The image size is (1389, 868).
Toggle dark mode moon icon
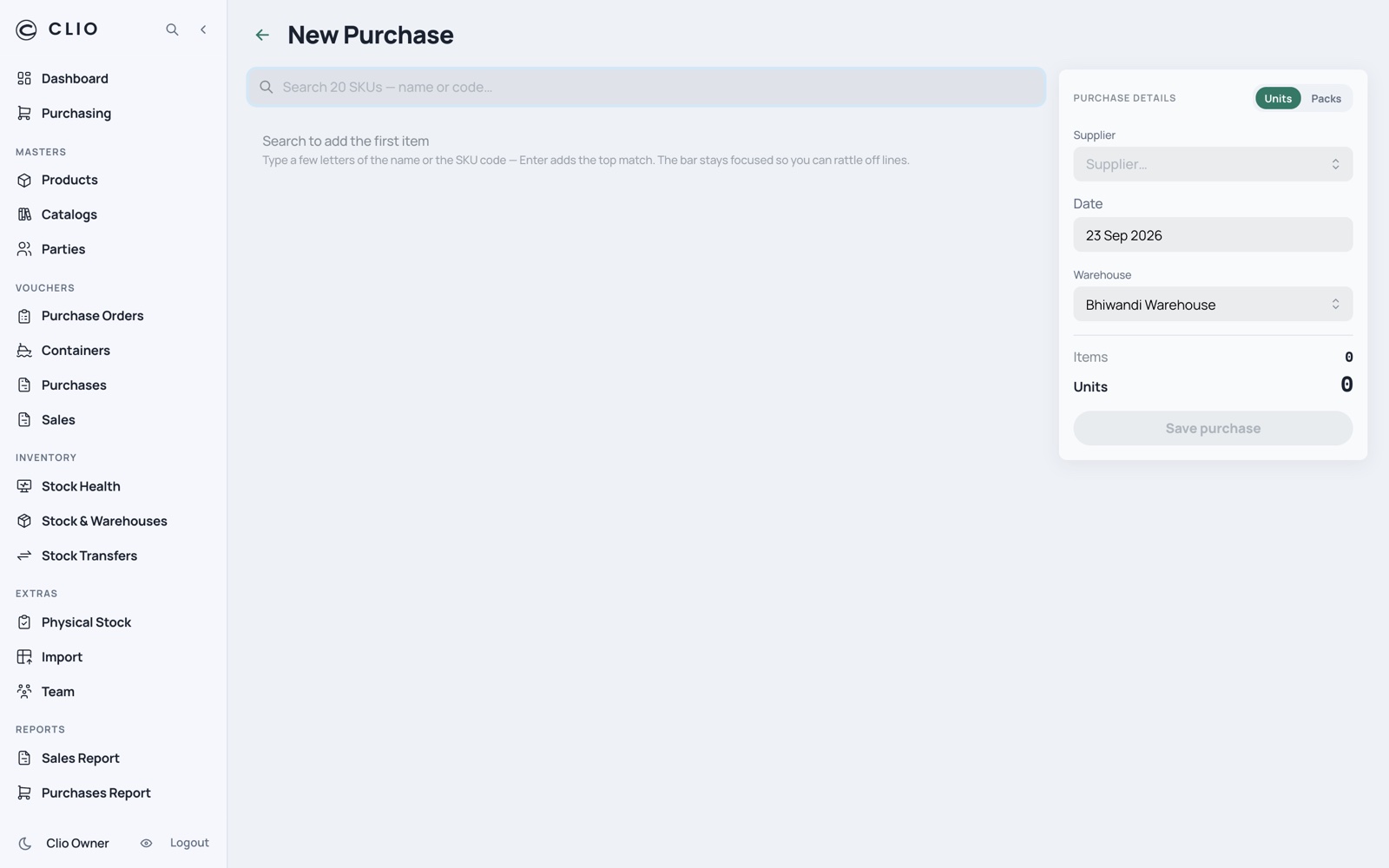click(x=25, y=844)
